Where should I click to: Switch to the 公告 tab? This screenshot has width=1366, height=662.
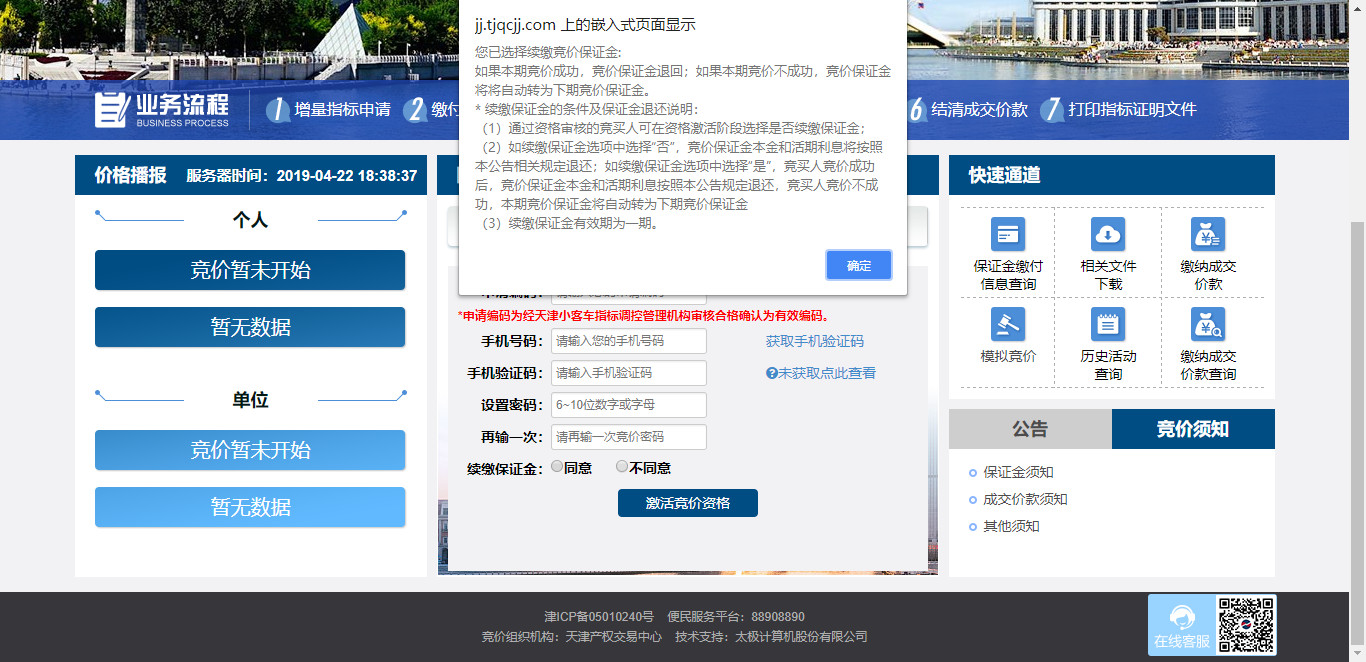point(1030,429)
